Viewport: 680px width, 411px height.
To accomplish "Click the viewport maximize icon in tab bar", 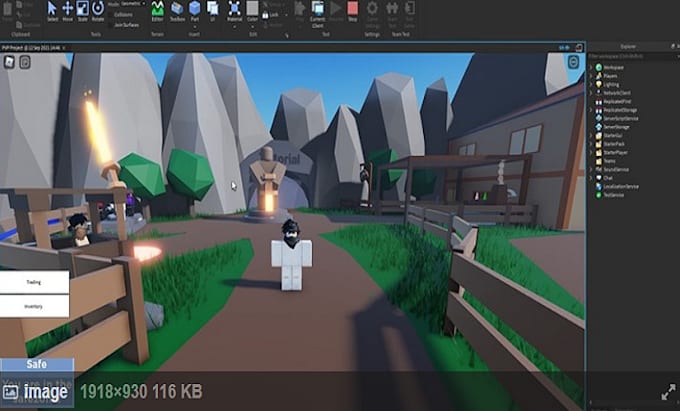I will 579,47.
